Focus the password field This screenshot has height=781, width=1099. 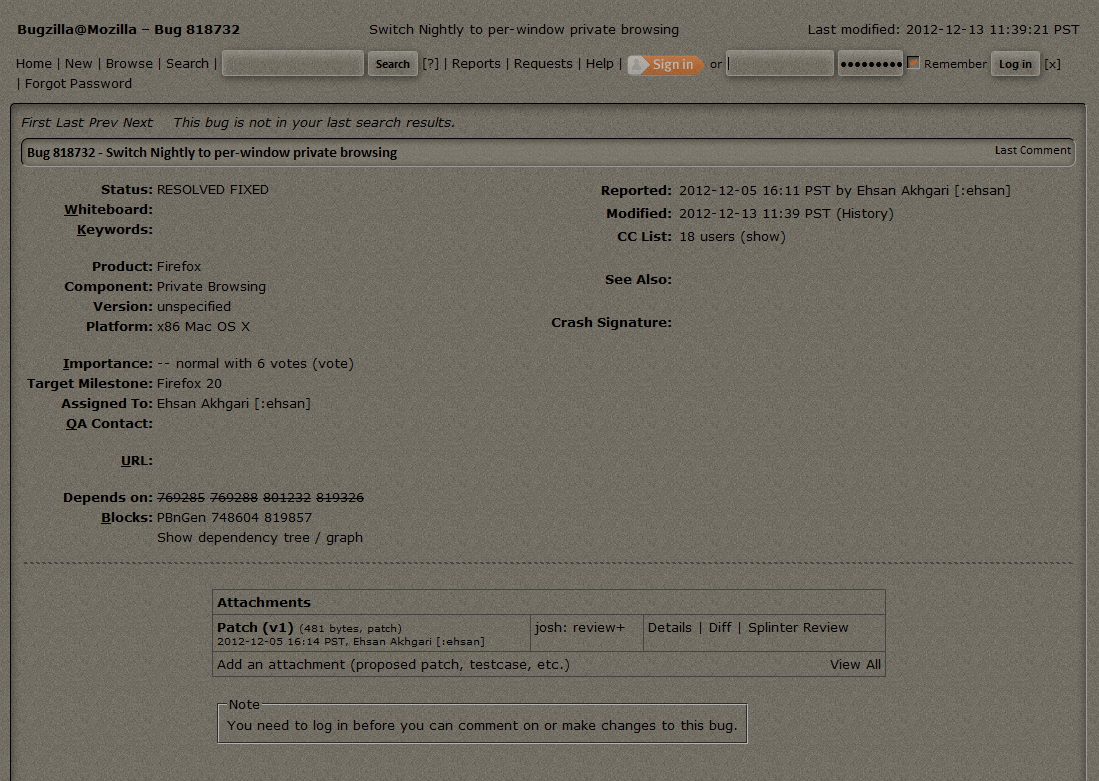tap(871, 63)
